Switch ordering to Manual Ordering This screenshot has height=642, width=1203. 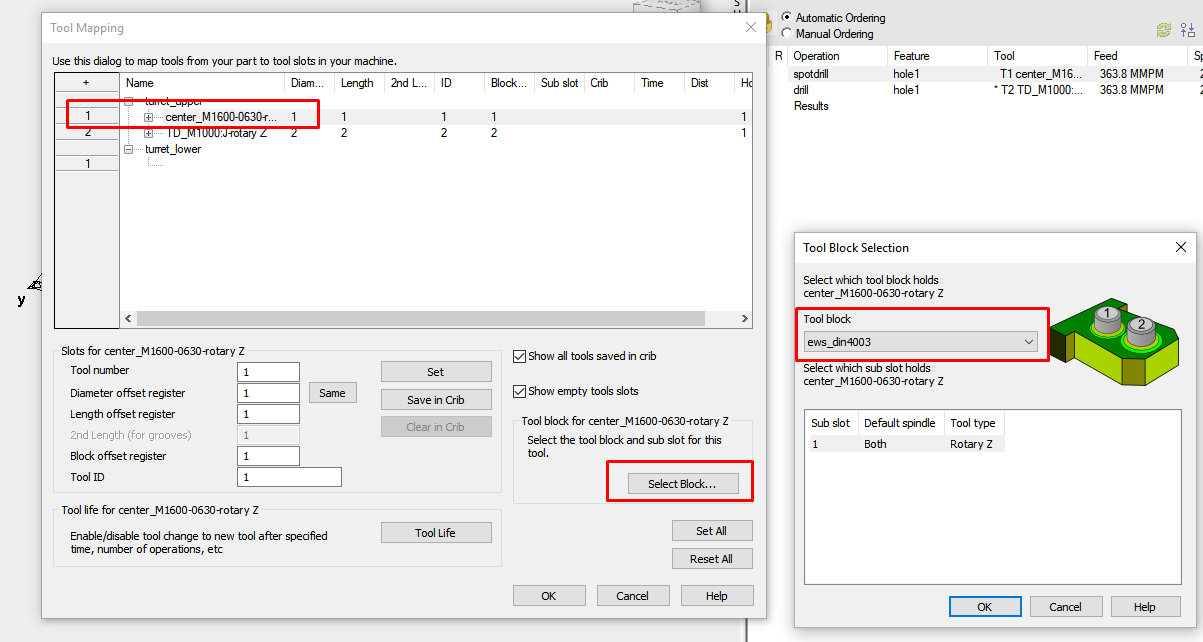(789, 31)
